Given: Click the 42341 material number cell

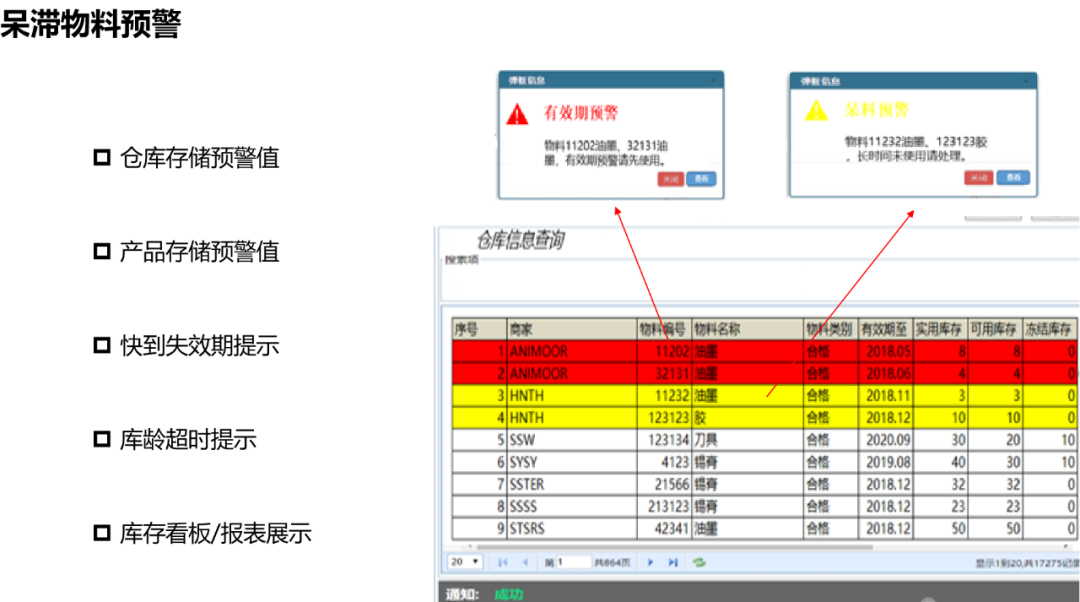Looking at the screenshot, I should coord(664,528).
